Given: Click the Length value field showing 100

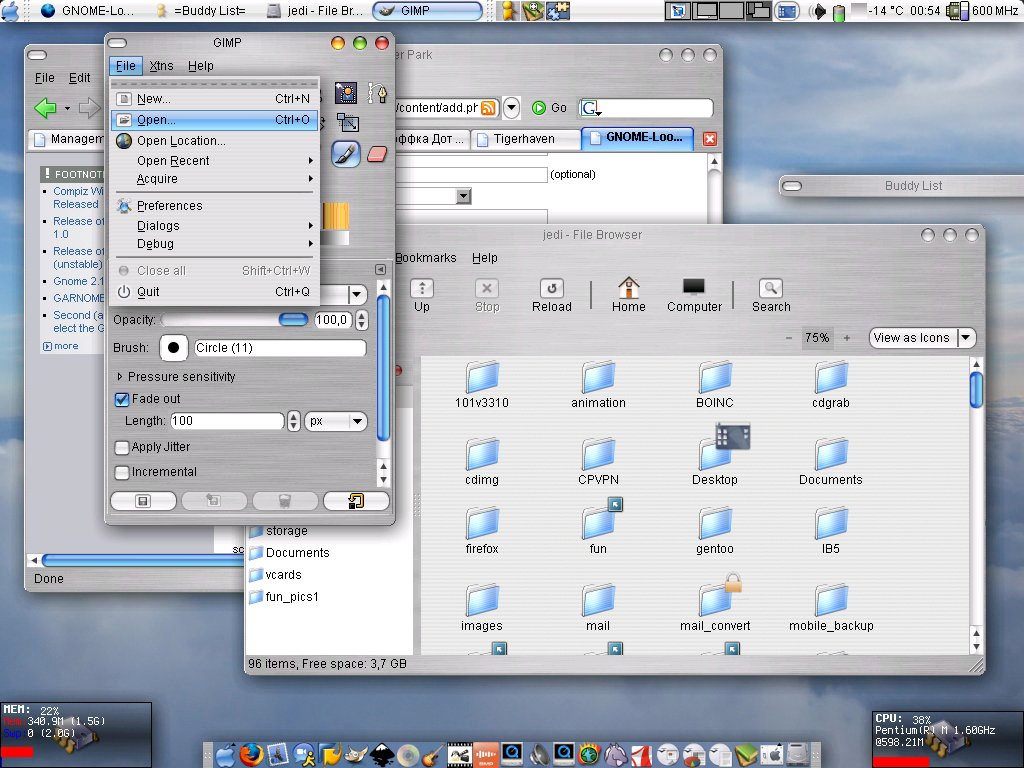Looking at the screenshot, I should [227, 421].
